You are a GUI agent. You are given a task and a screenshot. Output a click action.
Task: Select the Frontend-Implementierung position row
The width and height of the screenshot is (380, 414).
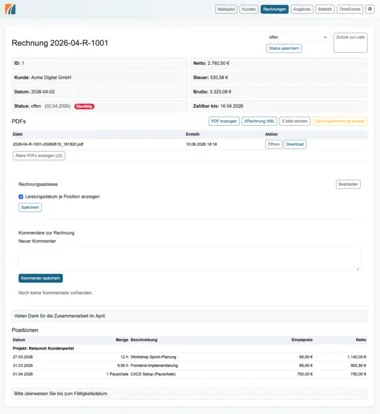[x=189, y=366]
